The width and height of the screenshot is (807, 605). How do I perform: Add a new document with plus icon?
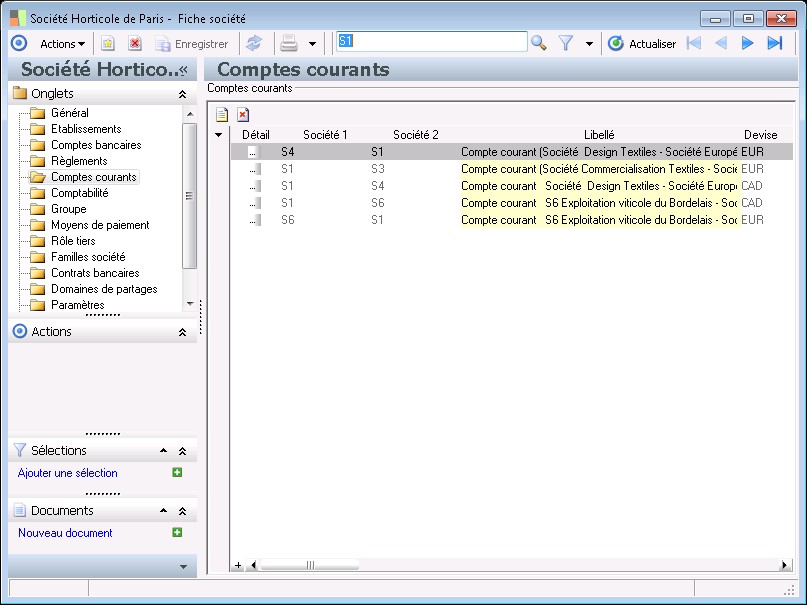click(177, 533)
